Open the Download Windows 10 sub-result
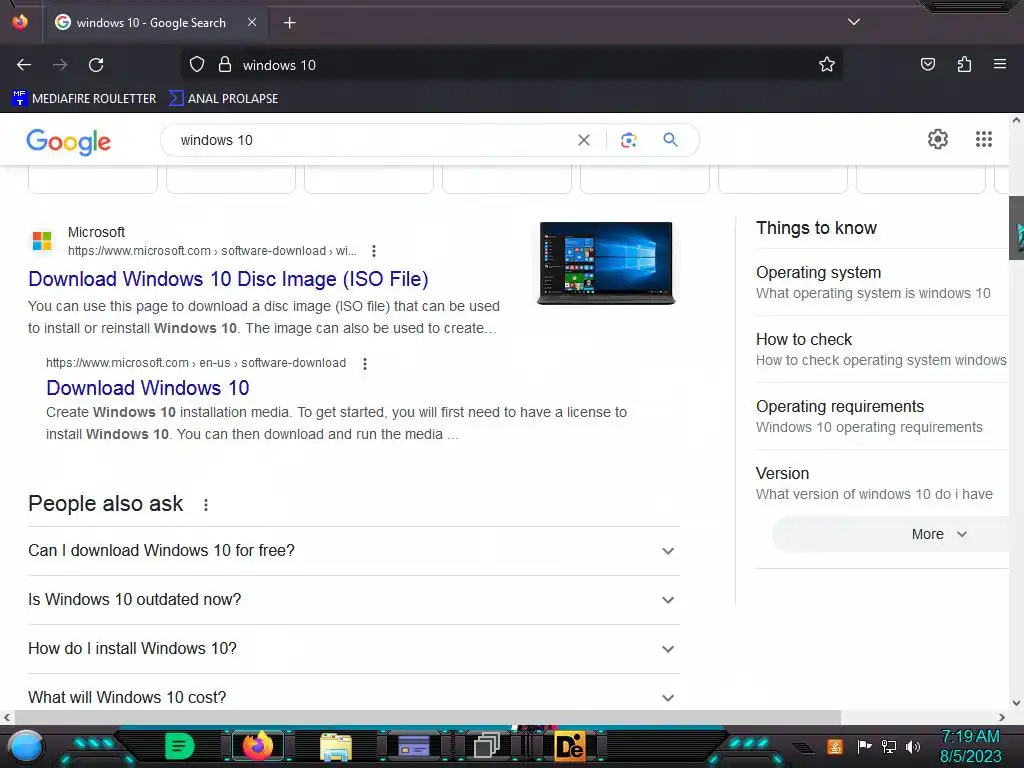The image size is (1024, 768). click(148, 388)
